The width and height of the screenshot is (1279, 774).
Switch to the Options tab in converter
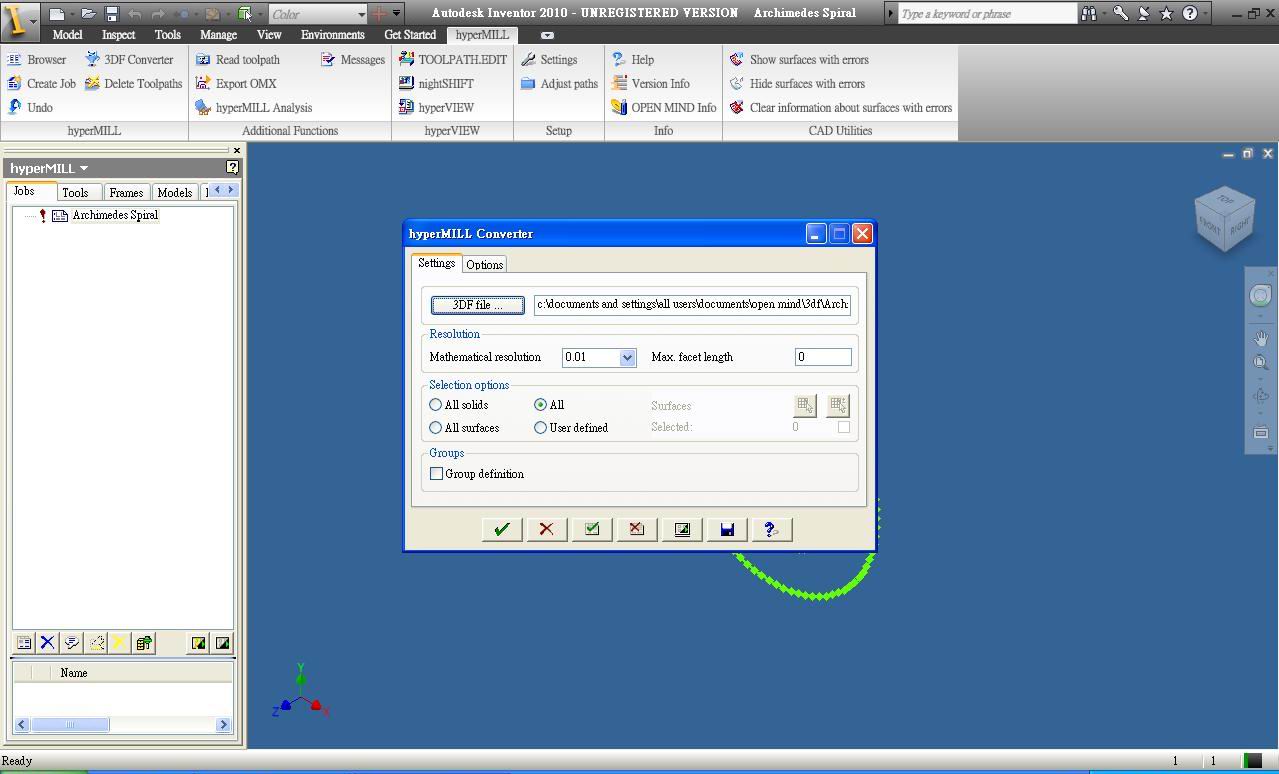coord(484,265)
